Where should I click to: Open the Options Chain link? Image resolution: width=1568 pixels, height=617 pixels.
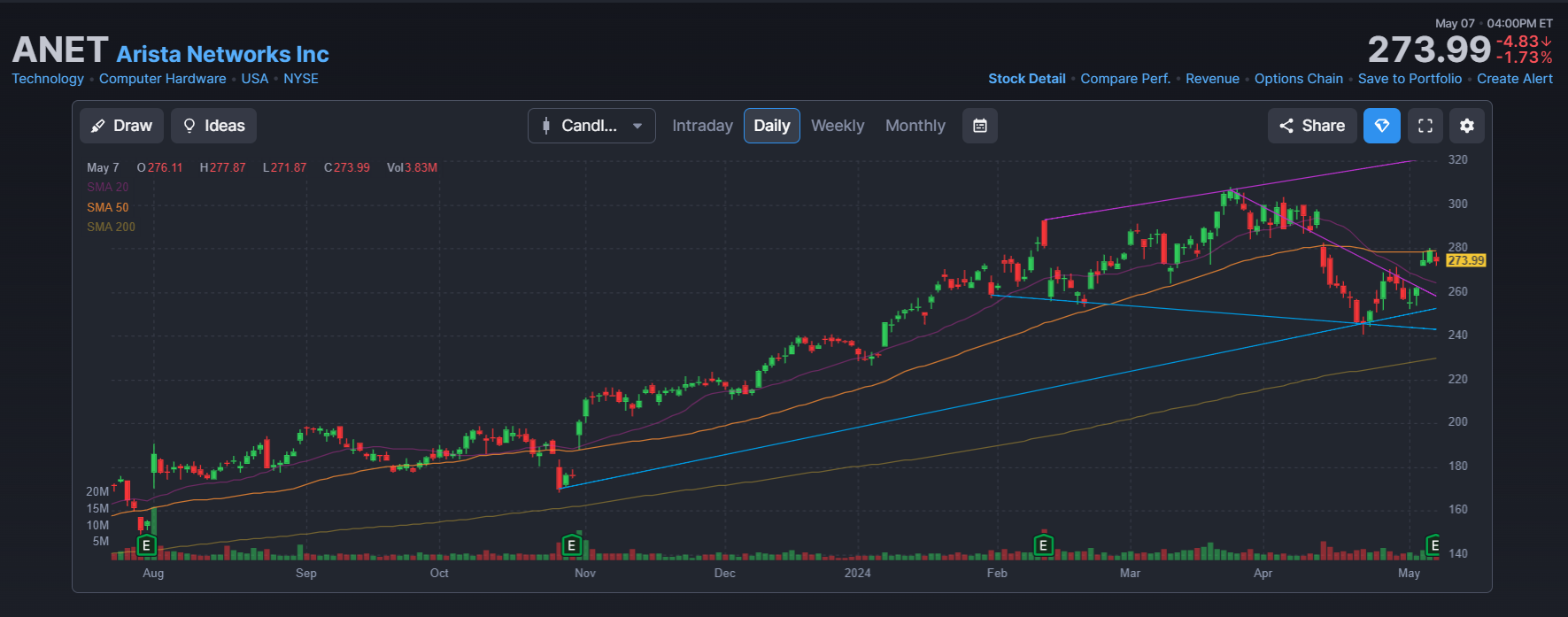1299,79
